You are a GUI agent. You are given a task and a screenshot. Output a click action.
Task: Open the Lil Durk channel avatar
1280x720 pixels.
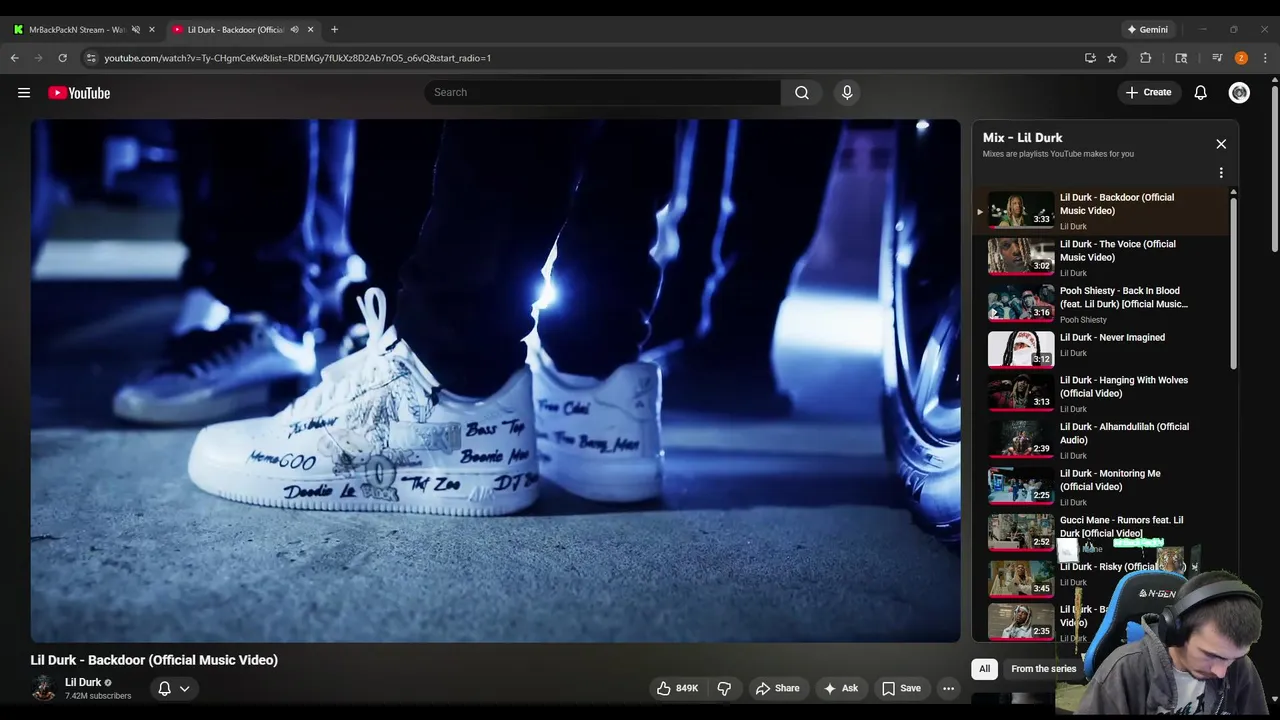(43, 688)
